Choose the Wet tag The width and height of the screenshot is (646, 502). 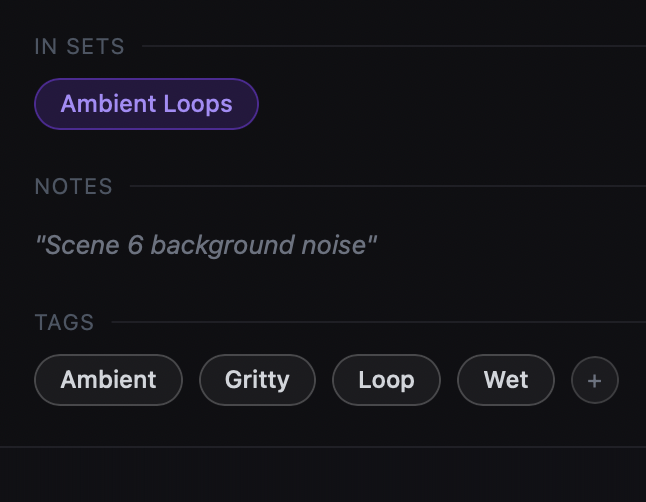coord(505,380)
